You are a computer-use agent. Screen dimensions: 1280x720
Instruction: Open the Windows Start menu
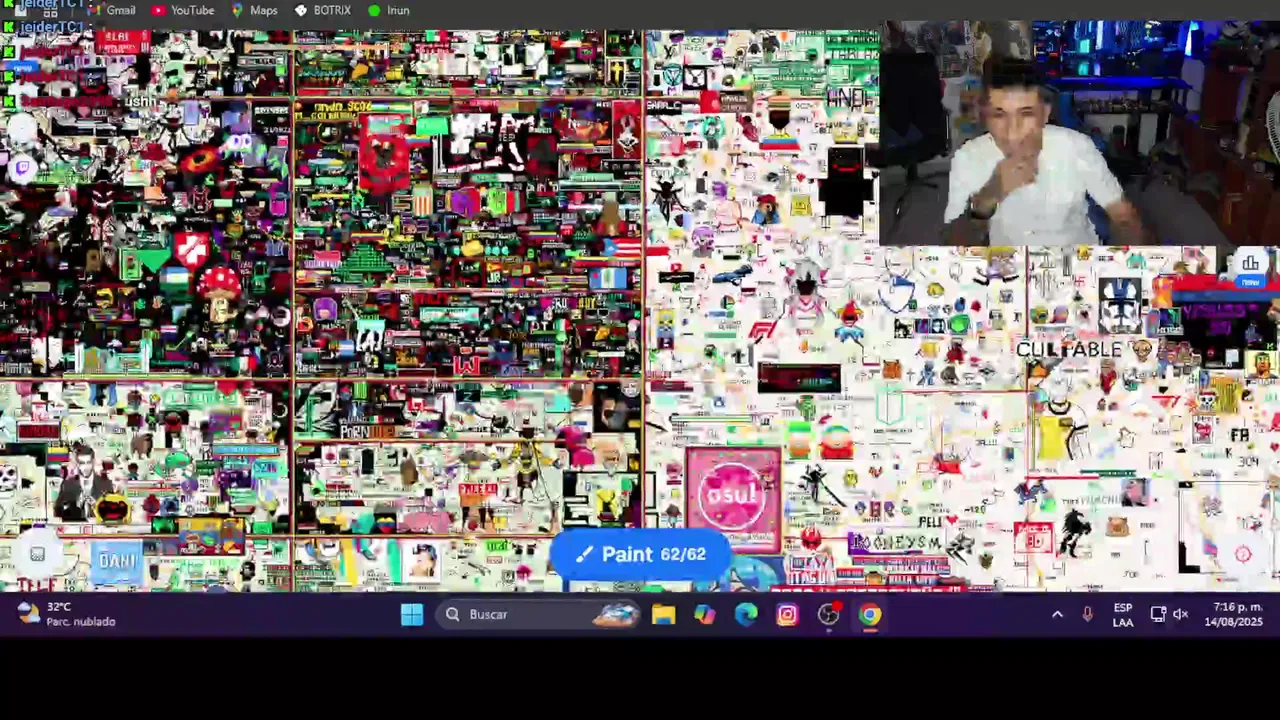[x=412, y=614]
